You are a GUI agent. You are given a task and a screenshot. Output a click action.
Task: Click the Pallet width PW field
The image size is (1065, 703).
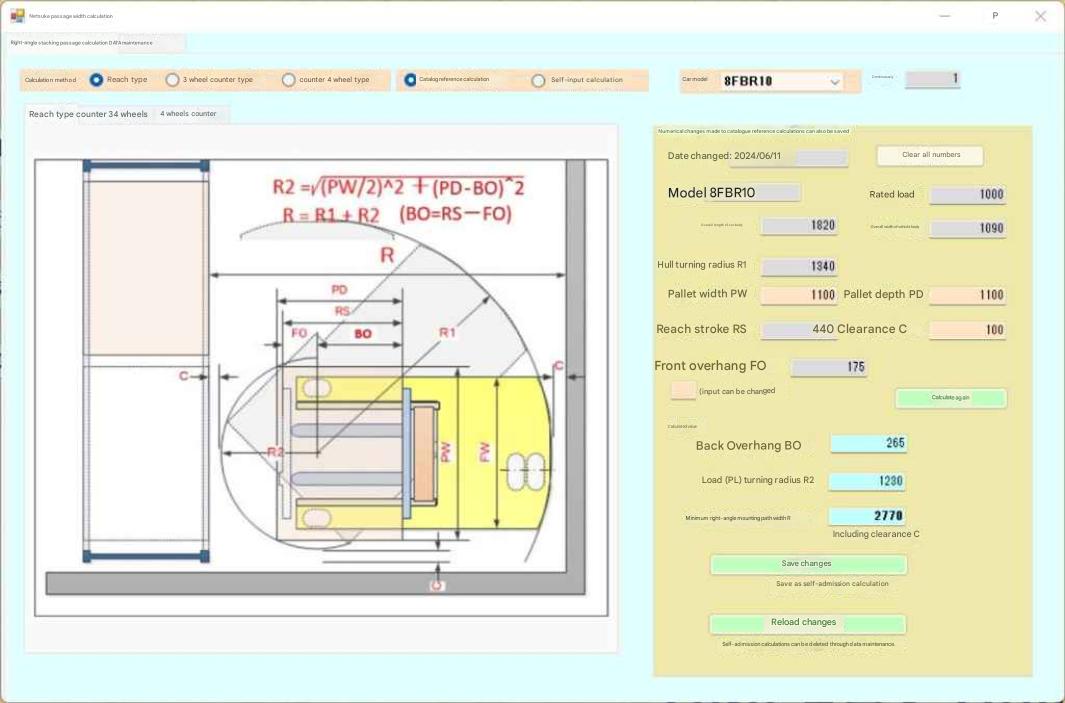click(798, 295)
